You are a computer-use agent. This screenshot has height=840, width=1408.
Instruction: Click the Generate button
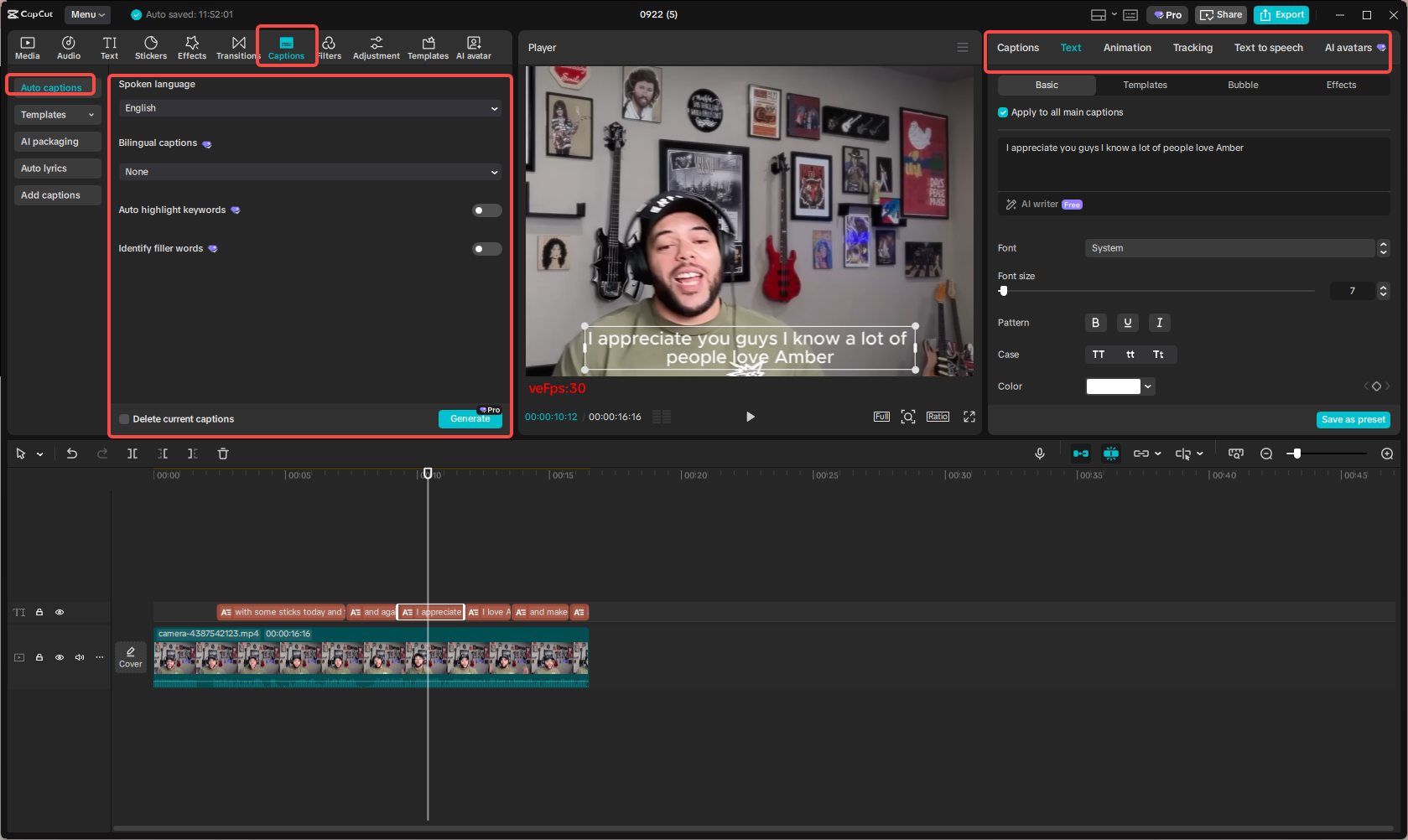[470, 418]
